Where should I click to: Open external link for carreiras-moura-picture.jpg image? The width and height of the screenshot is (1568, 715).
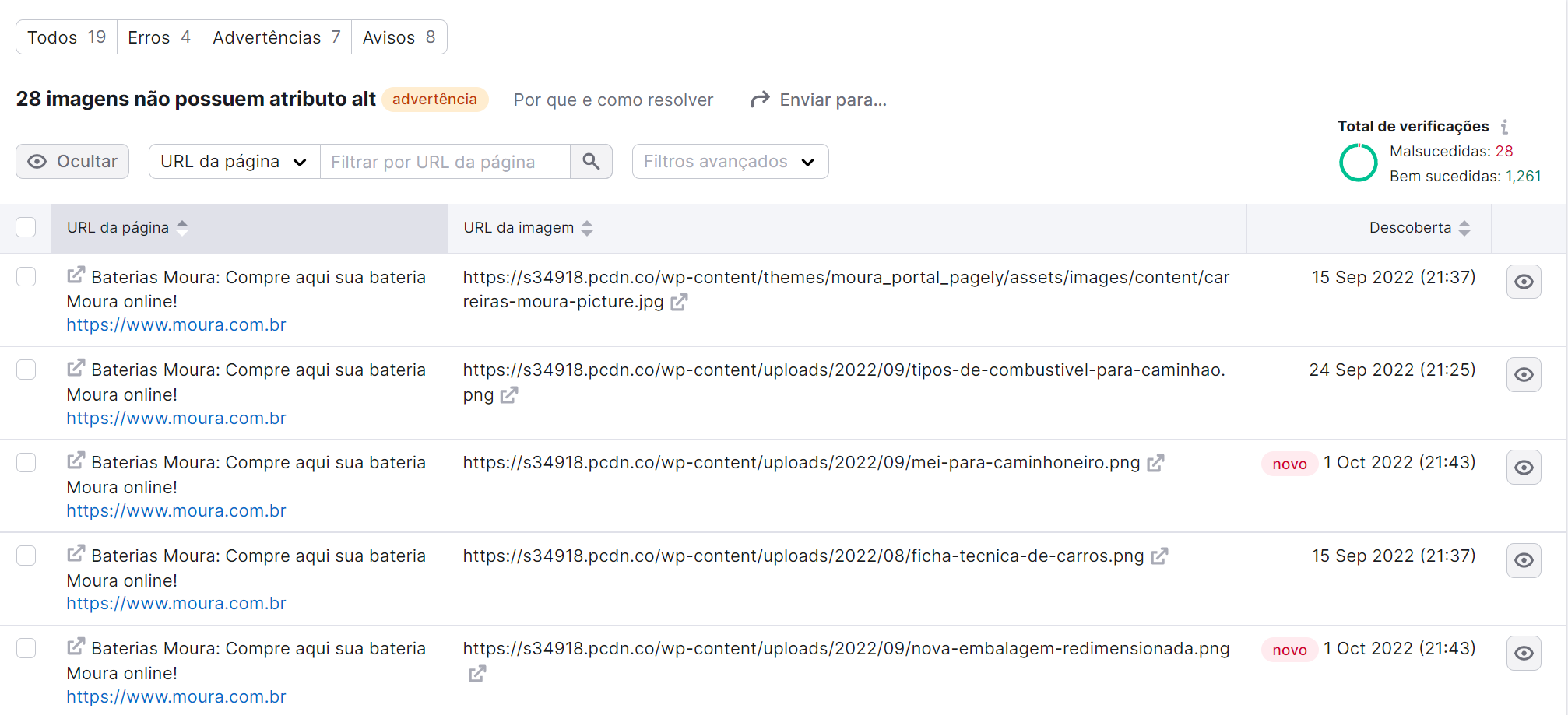(x=679, y=302)
